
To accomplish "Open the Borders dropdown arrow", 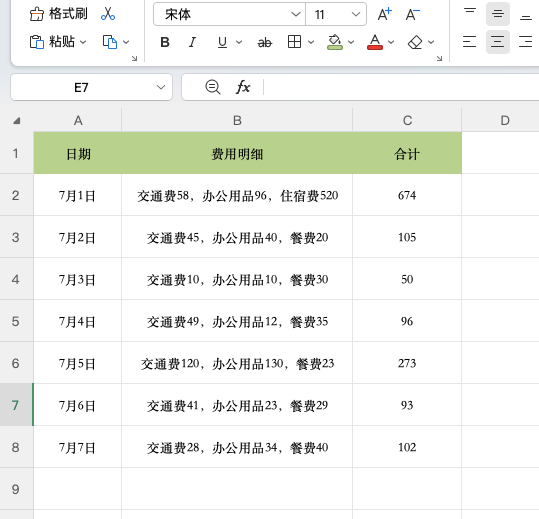I will point(311,42).
